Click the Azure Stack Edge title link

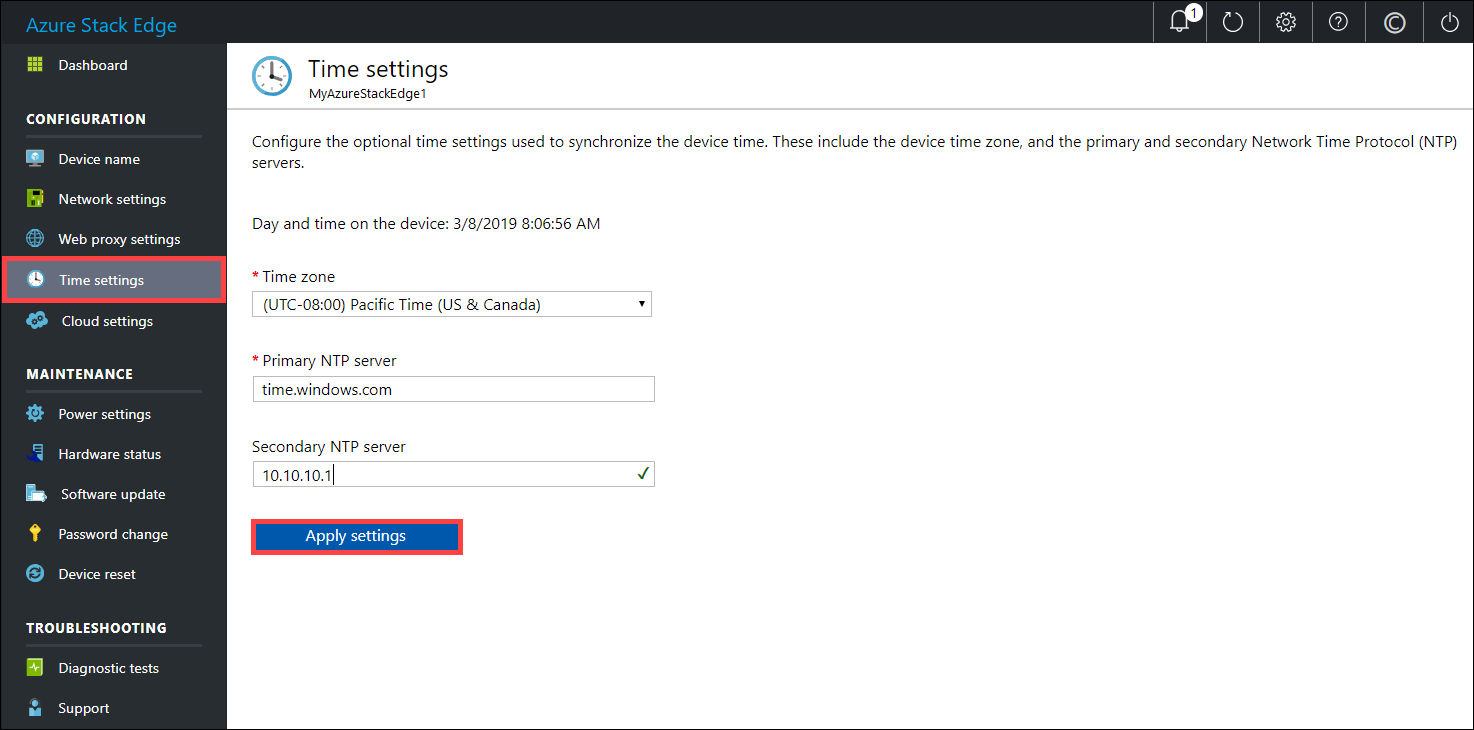(101, 24)
